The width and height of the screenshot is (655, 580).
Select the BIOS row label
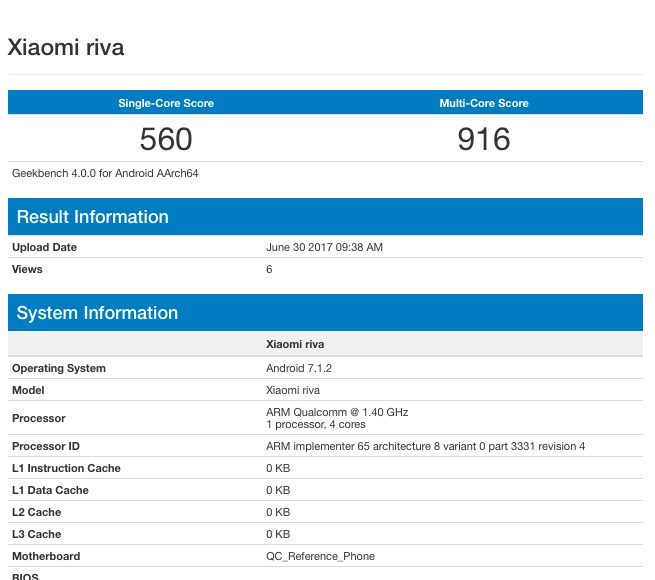click(x=25, y=576)
